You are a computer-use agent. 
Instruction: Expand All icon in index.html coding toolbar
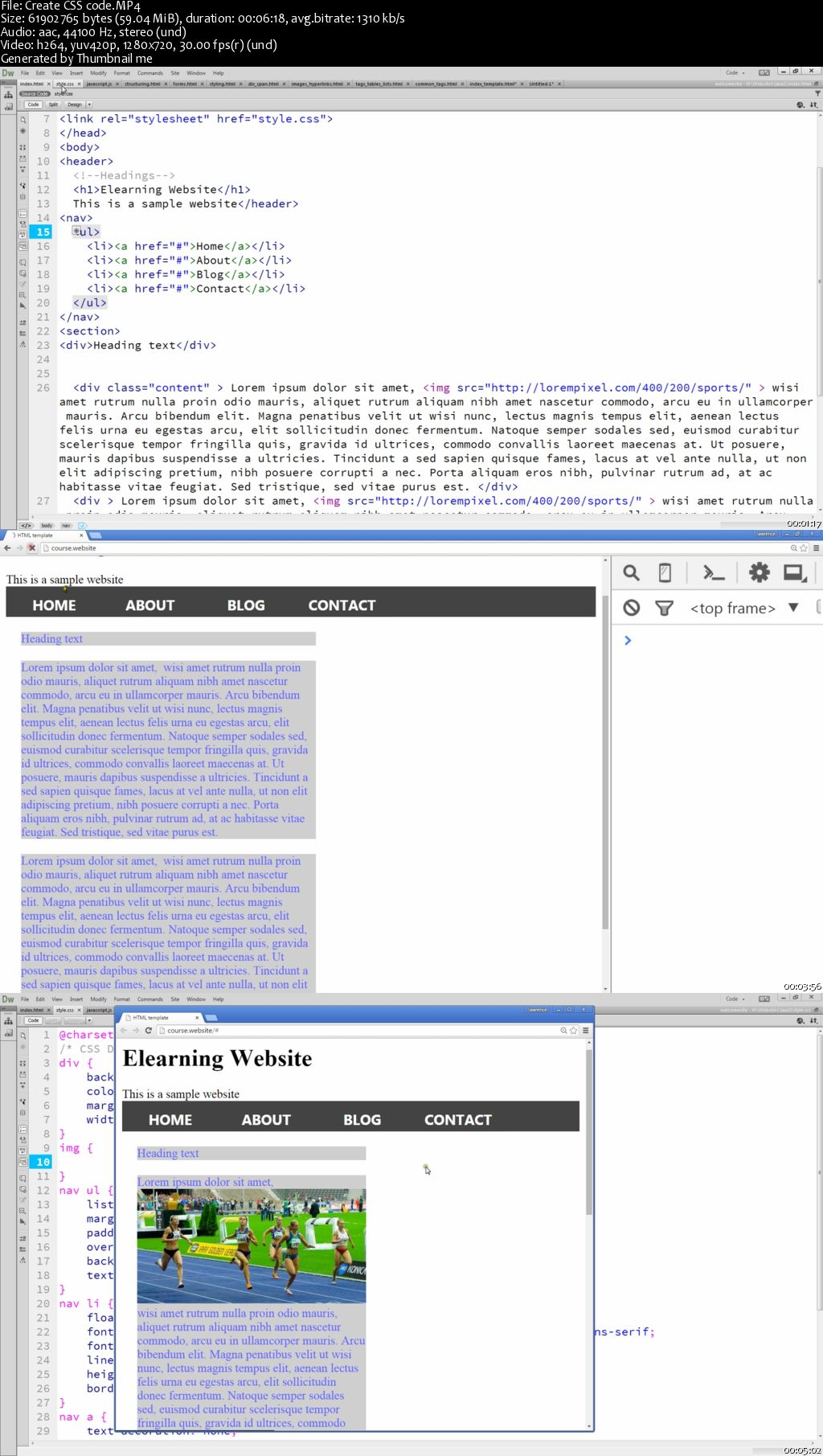23,170
